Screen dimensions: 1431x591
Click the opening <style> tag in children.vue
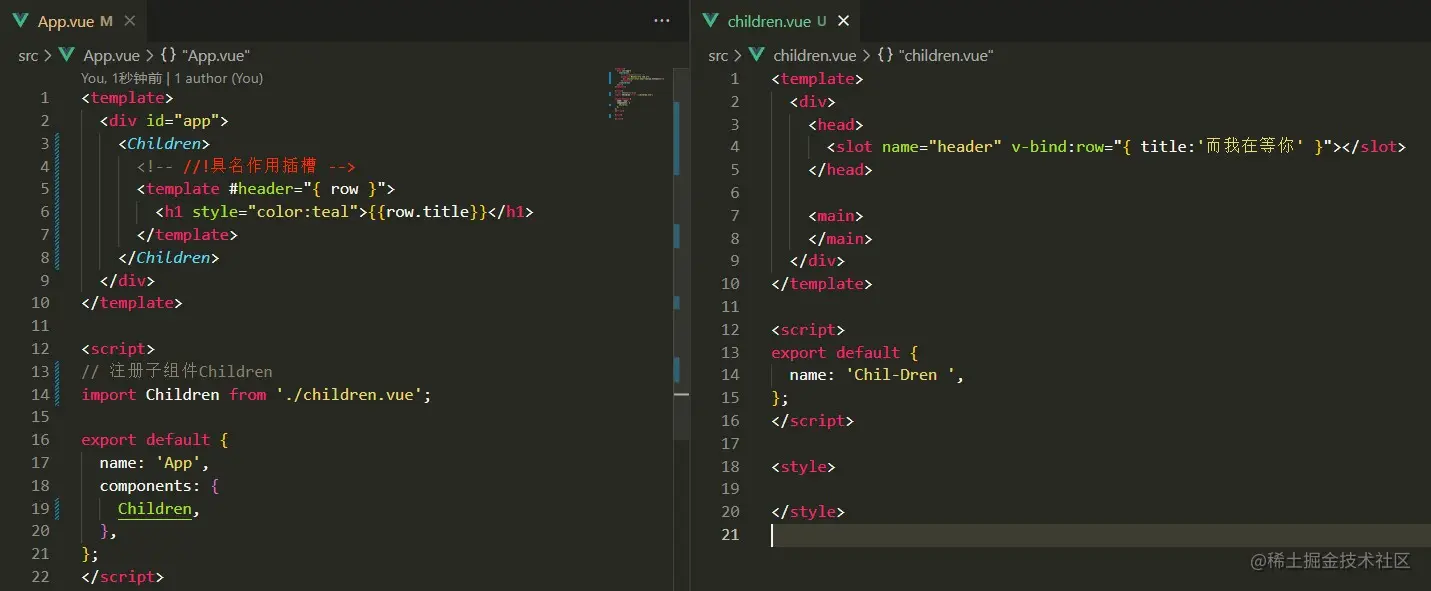[803, 467]
